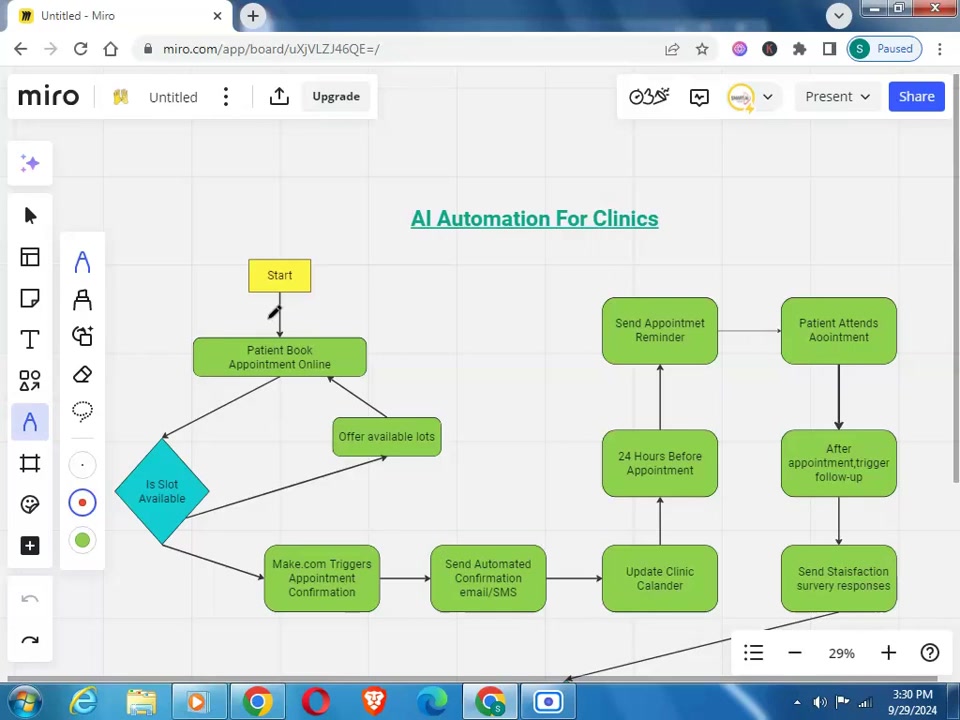Open the Chrome extensions puzzle menu

coord(800,49)
